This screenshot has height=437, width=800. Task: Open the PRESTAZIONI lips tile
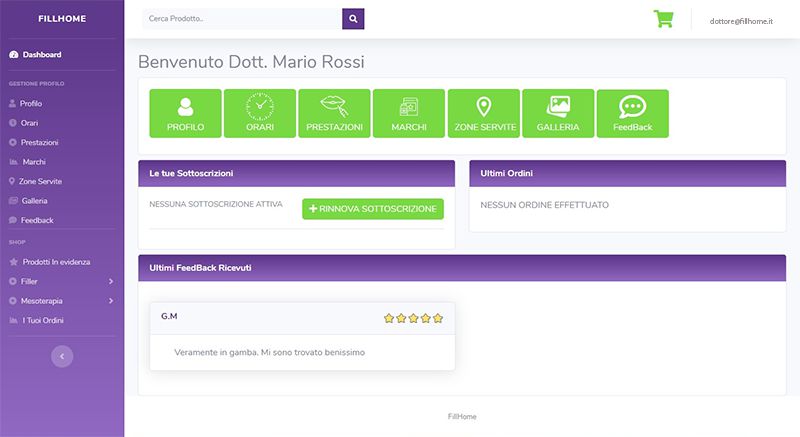[334, 113]
